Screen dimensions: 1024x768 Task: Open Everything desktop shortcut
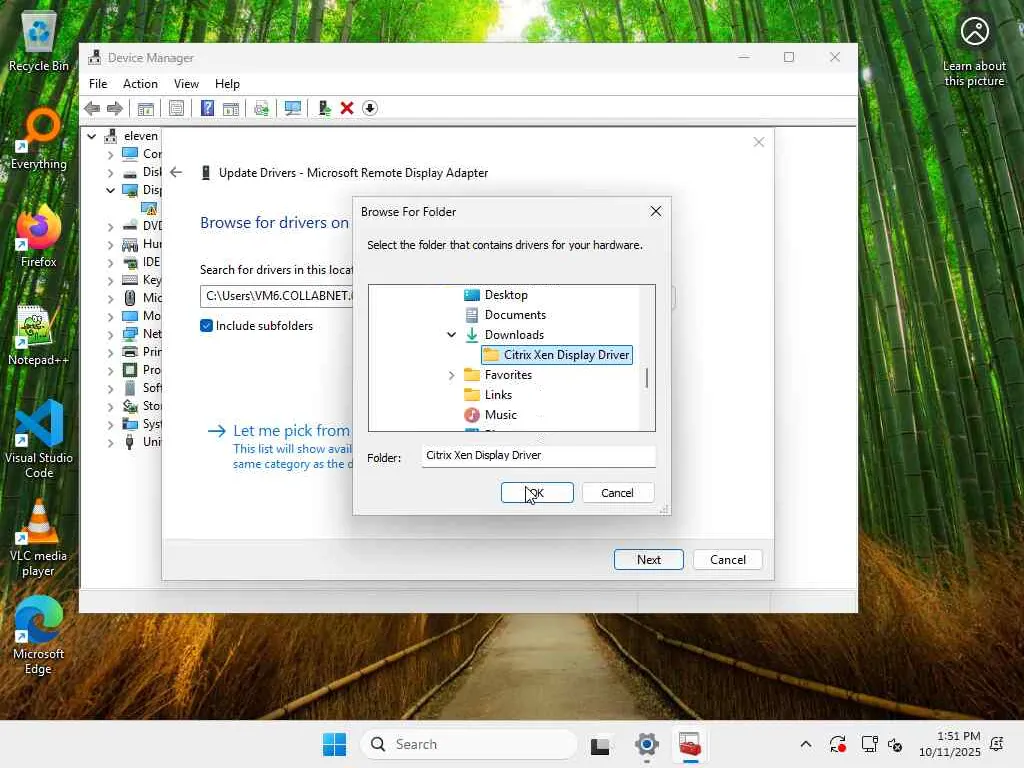pyautogui.click(x=39, y=140)
